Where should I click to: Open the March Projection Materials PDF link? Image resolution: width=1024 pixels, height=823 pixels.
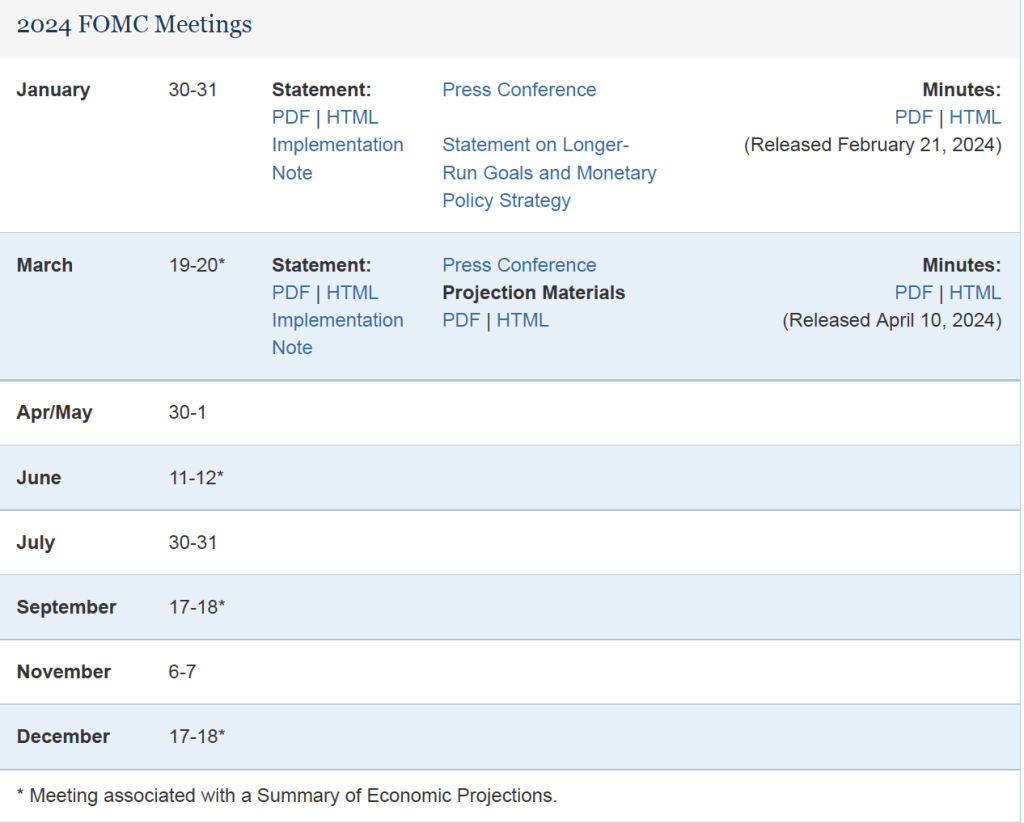[461, 320]
